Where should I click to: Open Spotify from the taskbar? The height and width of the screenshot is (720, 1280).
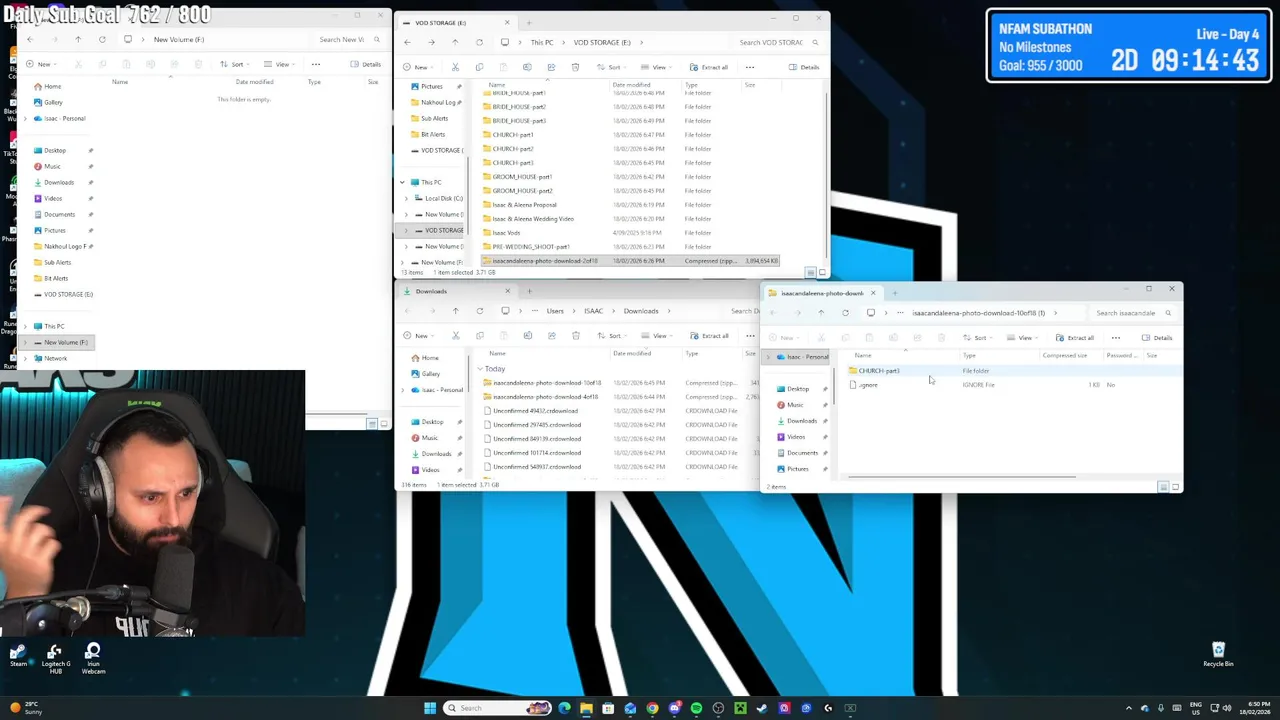pyautogui.click(x=696, y=708)
